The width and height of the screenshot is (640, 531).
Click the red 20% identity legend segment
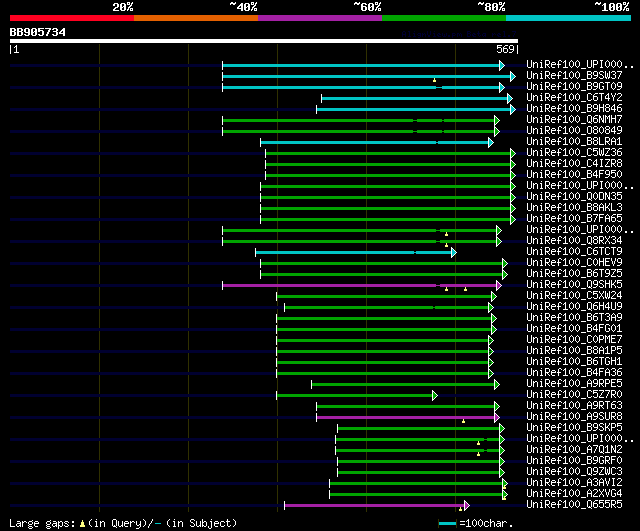tap(72, 18)
